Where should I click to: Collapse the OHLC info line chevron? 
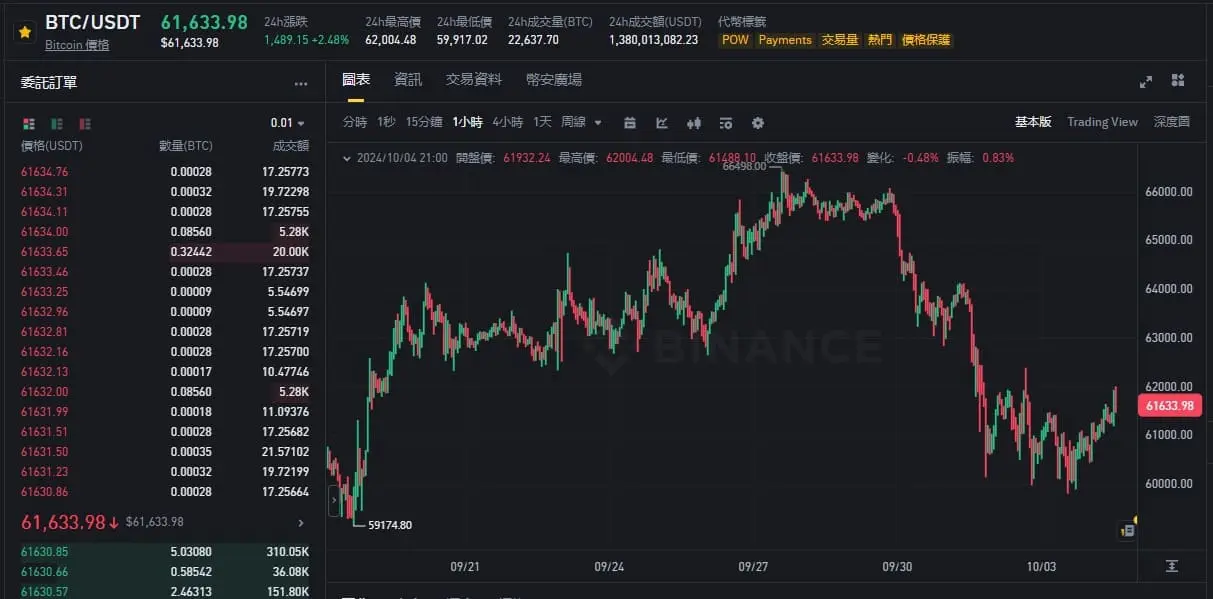[x=347, y=157]
